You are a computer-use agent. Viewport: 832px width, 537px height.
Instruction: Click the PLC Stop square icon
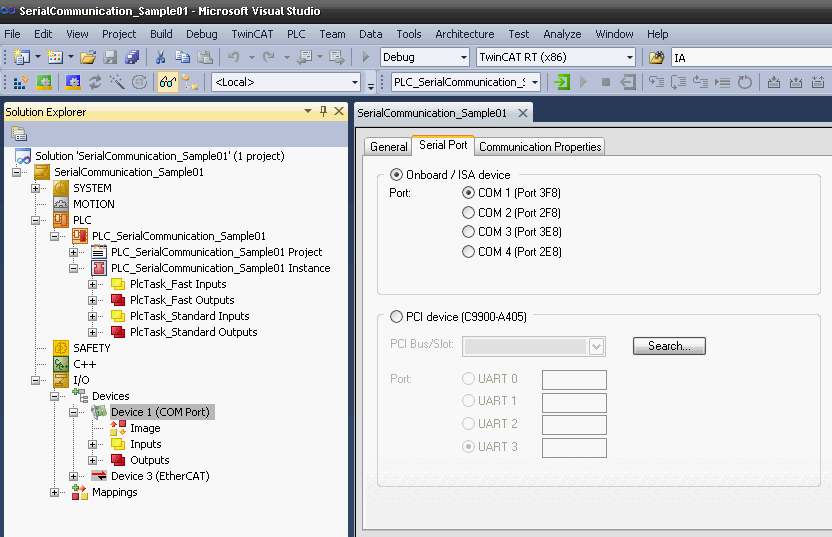coord(605,82)
